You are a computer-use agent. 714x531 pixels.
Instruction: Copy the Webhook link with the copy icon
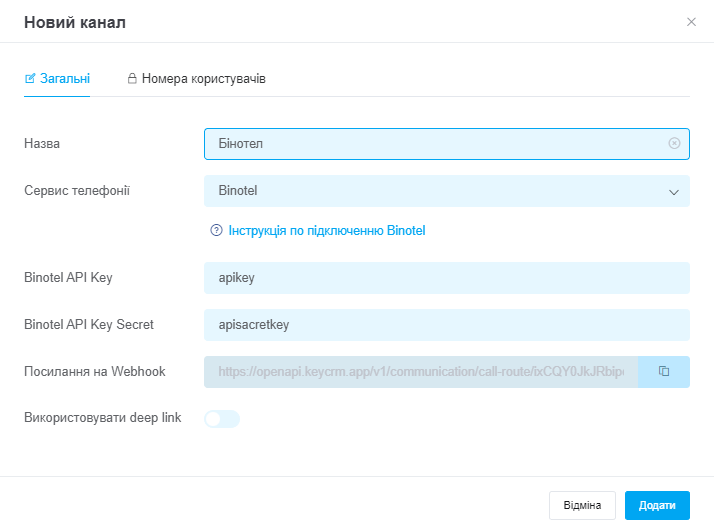pyautogui.click(x=664, y=372)
